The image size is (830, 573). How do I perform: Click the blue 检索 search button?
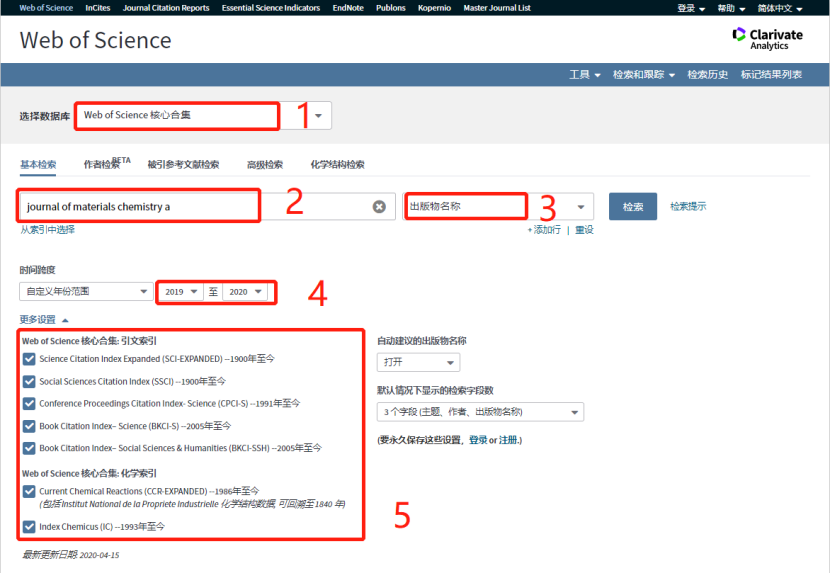point(633,207)
